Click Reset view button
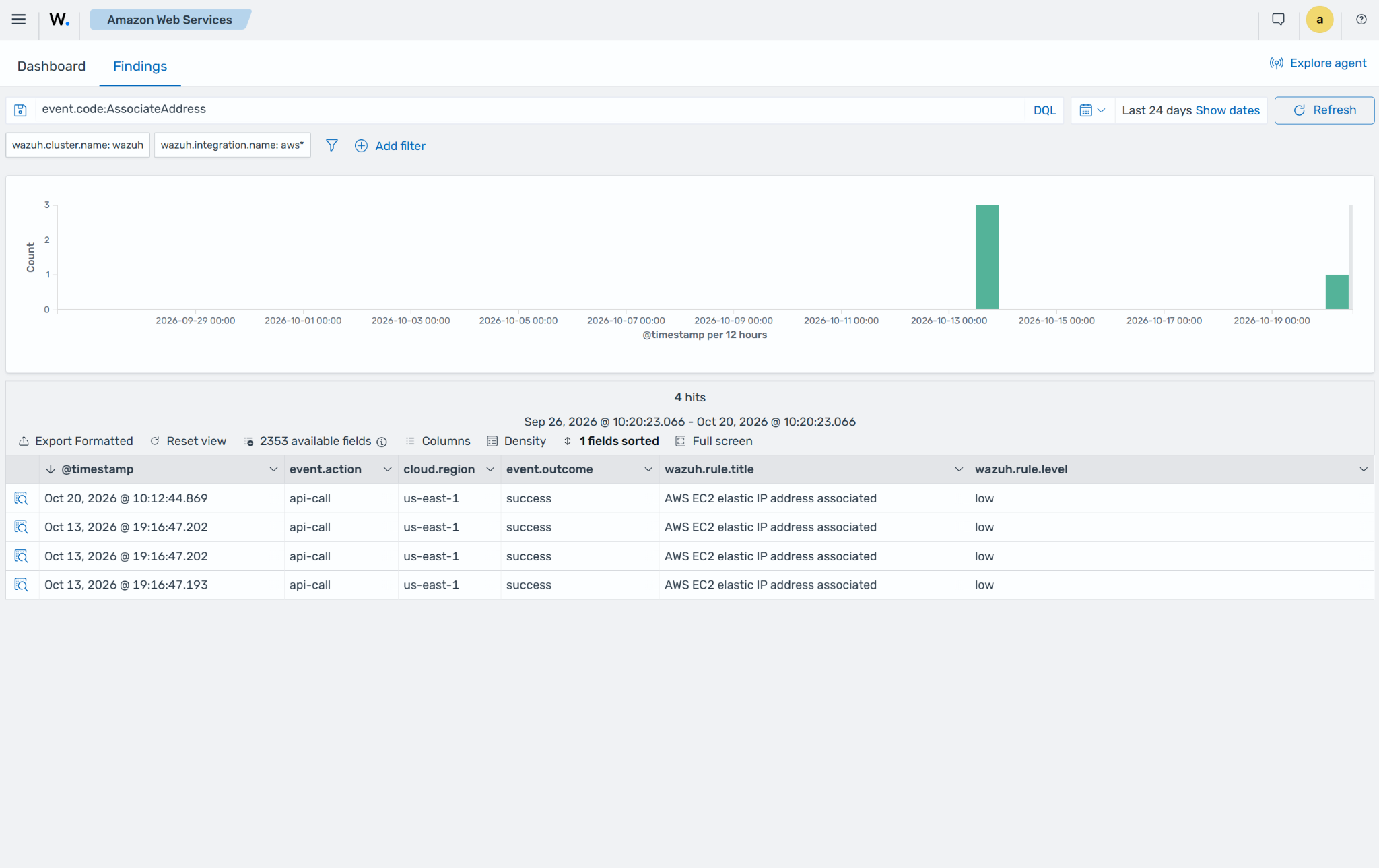The width and height of the screenshot is (1379, 868). [188, 441]
